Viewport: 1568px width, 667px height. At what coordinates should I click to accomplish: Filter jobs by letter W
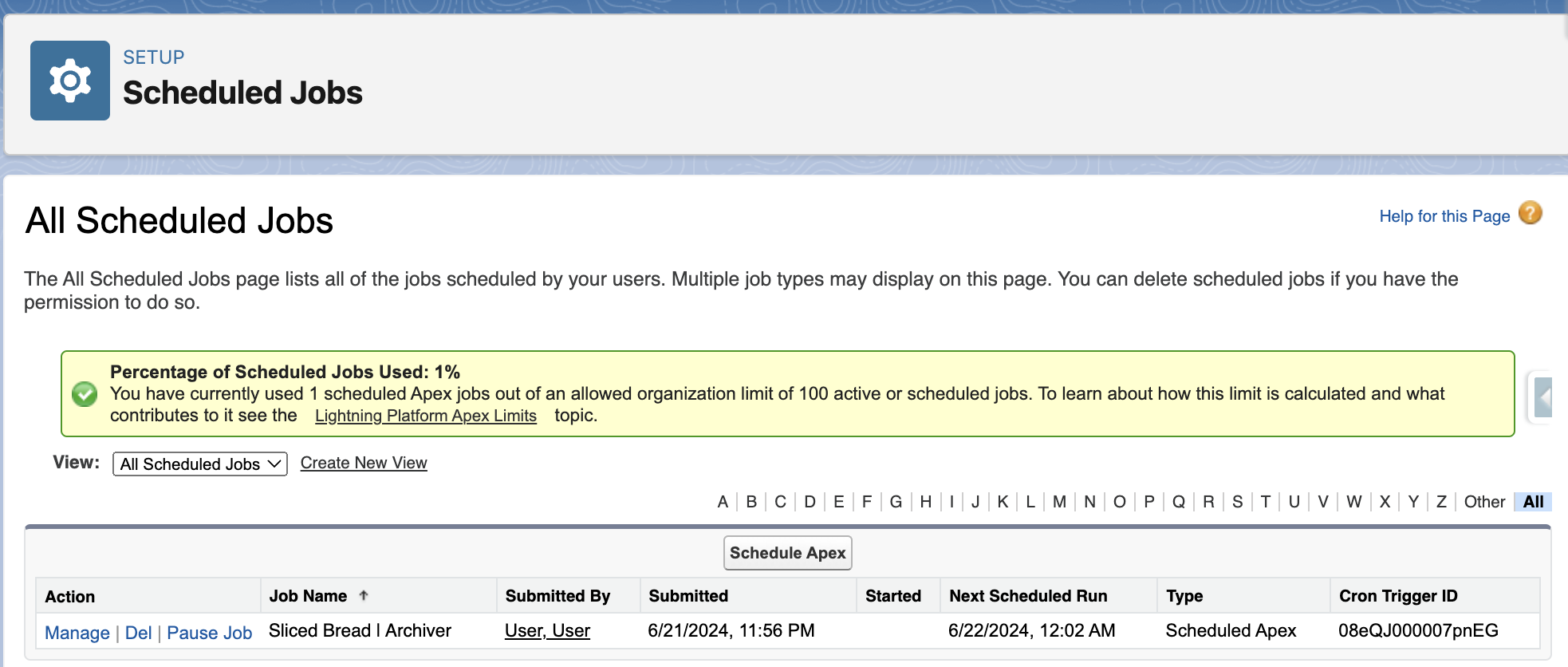point(1353,502)
